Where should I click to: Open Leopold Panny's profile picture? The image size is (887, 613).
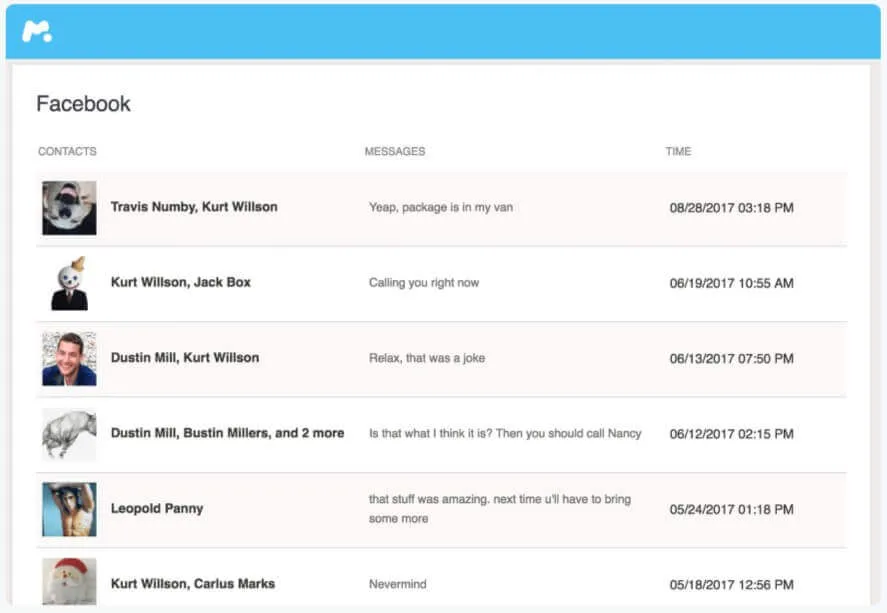69,509
